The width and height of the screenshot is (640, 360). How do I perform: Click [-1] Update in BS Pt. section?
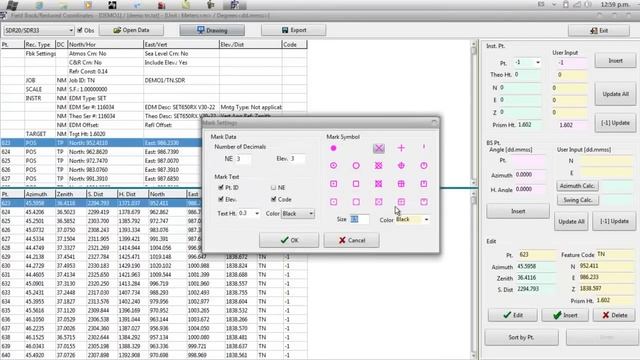point(614,221)
